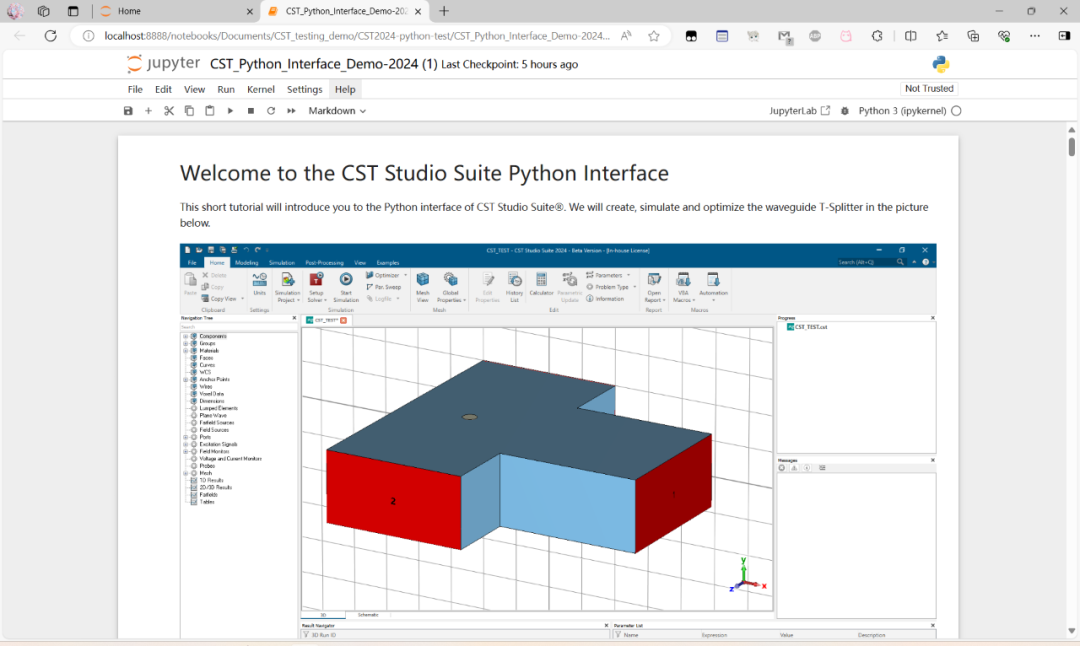Cut the selected cell with scissors icon
Screen dimensions: 1080x646
click(169, 110)
